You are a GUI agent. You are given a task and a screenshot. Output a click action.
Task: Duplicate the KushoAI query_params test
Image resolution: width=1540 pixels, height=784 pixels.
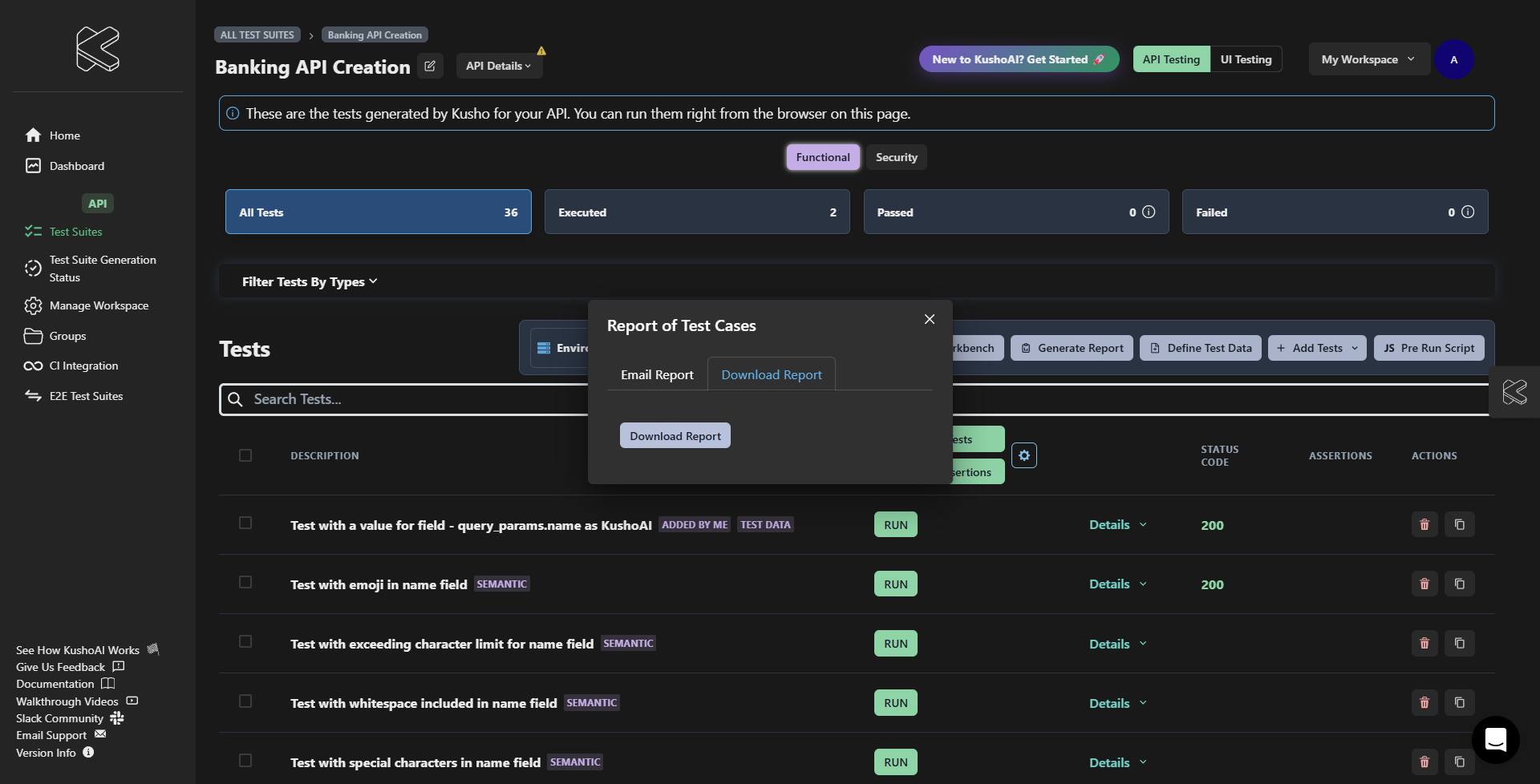click(x=1460, y=524)
